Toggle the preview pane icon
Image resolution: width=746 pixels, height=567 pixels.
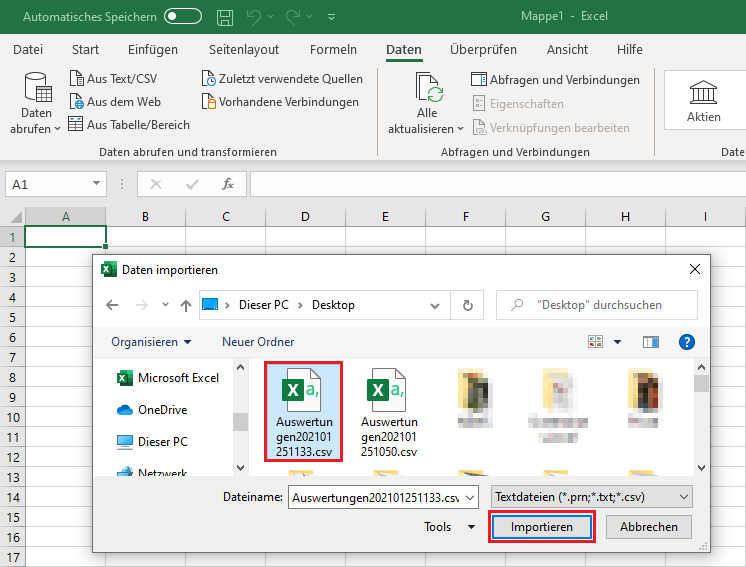(650, 342)
